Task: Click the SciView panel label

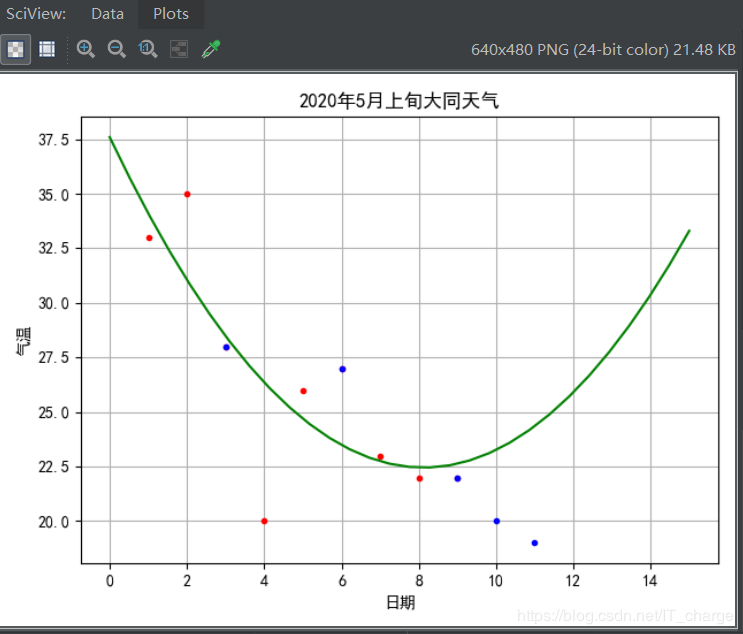Action: pos(36,14)
